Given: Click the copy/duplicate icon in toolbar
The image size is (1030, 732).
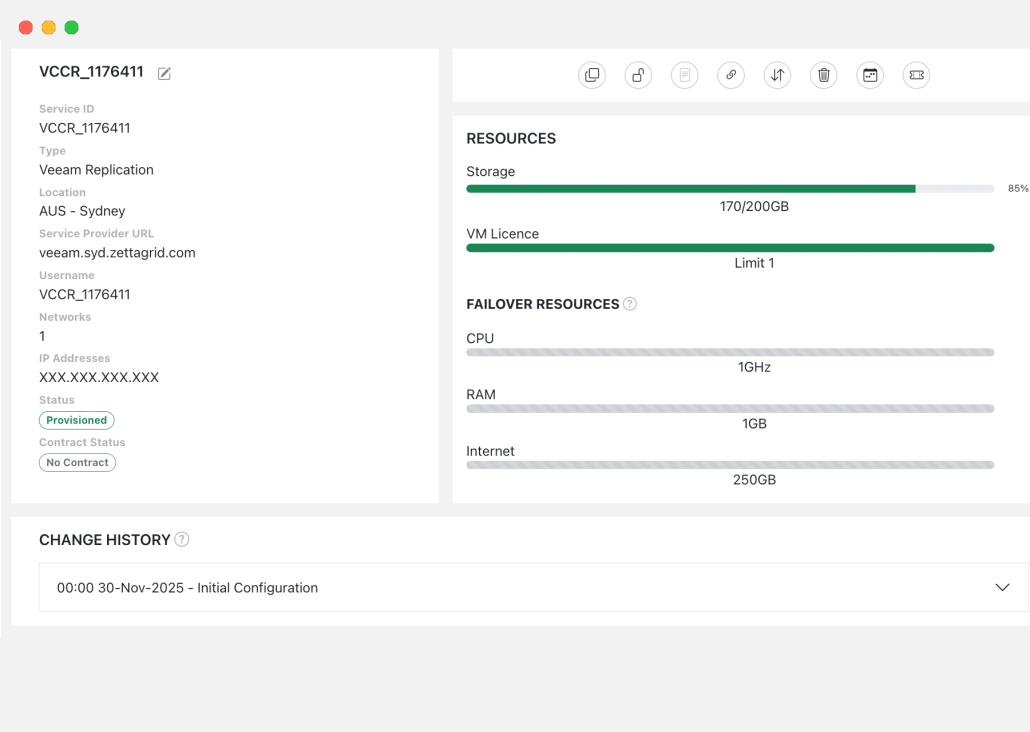Looking at the screenshot, I should (592, 75).
